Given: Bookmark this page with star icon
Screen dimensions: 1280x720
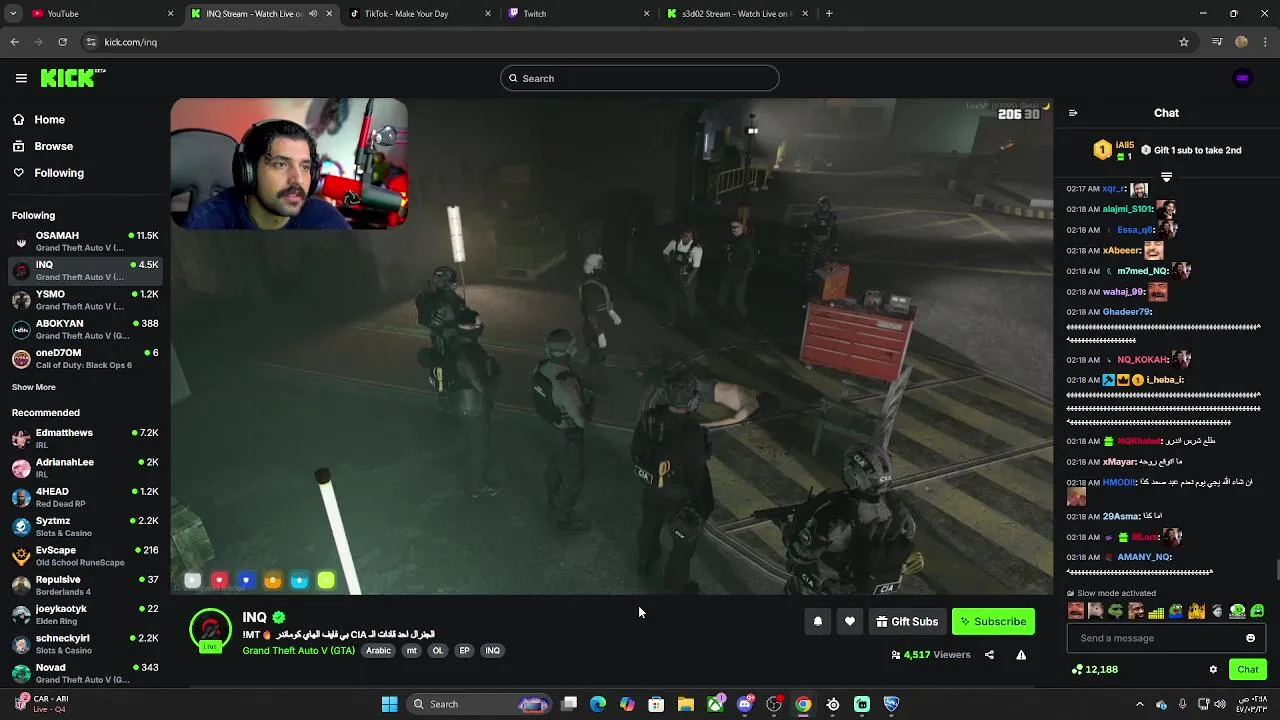Looking at the screenshot, I should (x=1184, y=42).
